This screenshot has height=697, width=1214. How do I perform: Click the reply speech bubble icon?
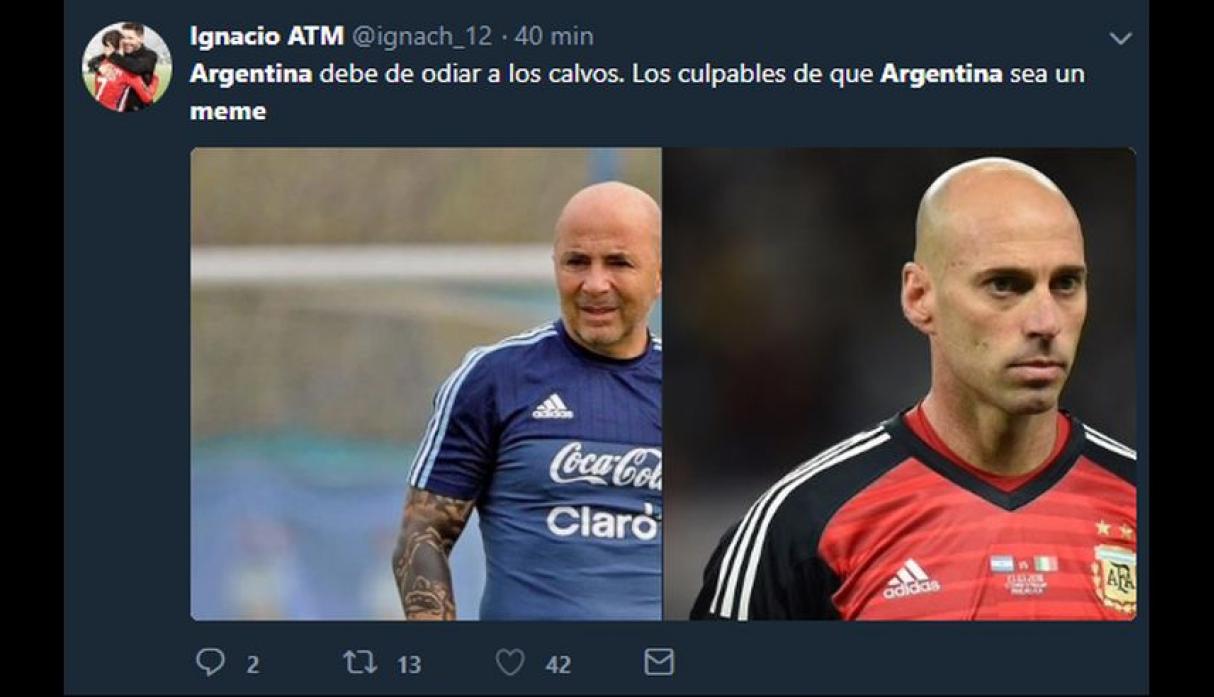point(210,662)
